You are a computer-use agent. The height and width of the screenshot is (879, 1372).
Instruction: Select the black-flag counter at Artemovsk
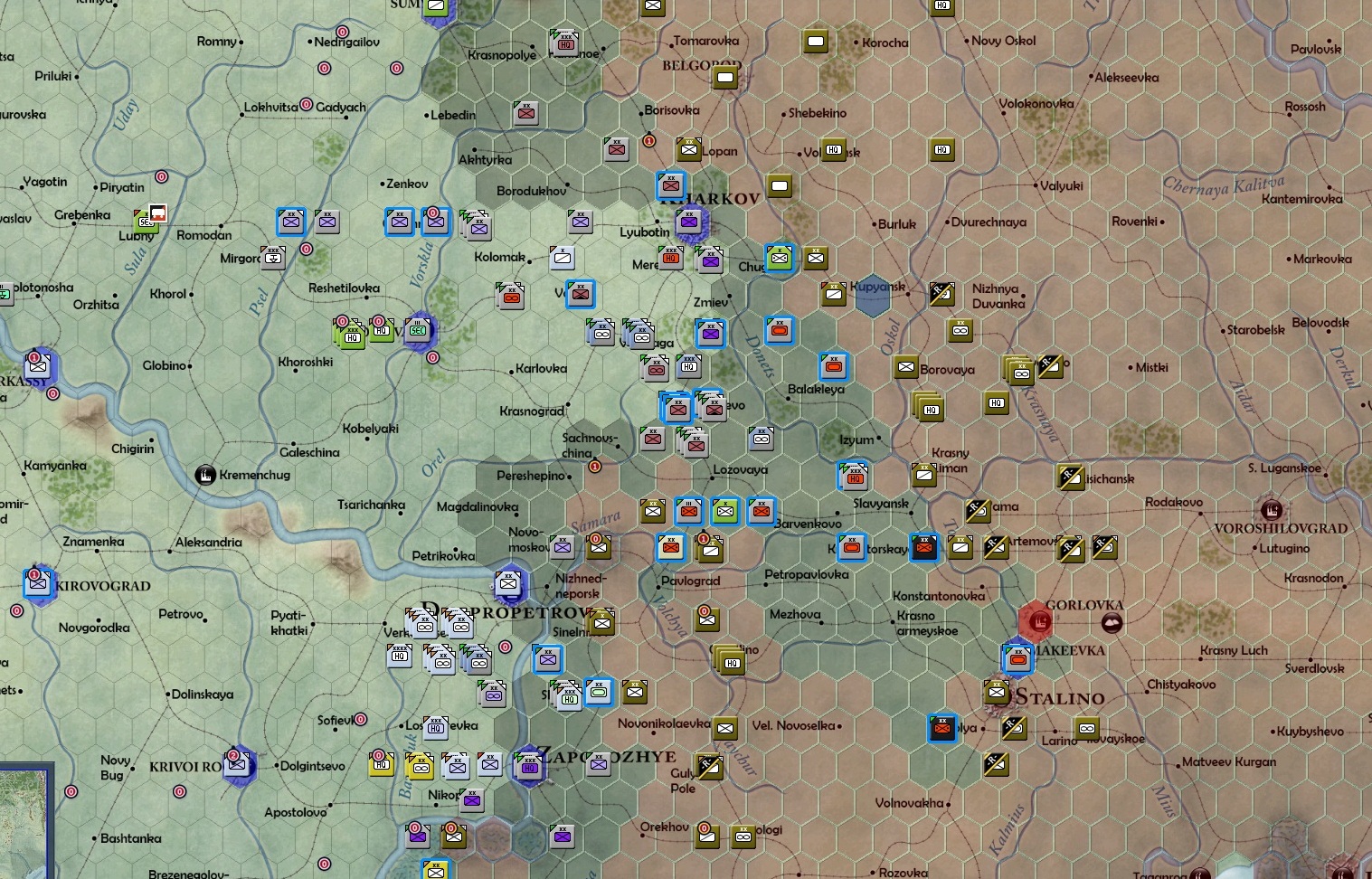point(996,547)
